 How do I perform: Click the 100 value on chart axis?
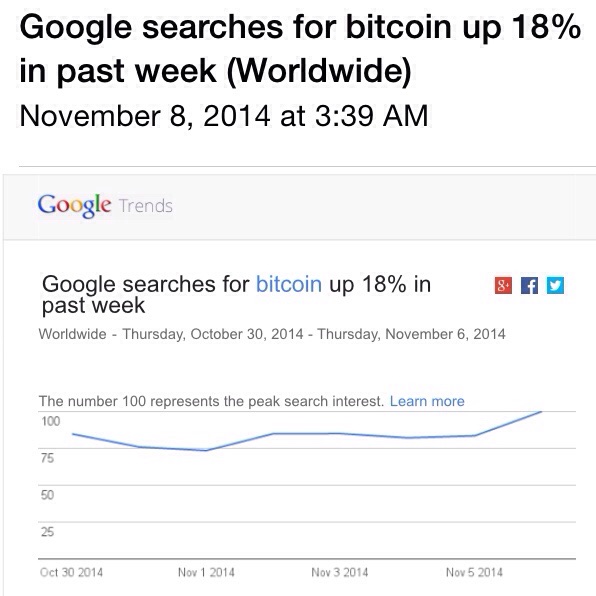(51, 421)
